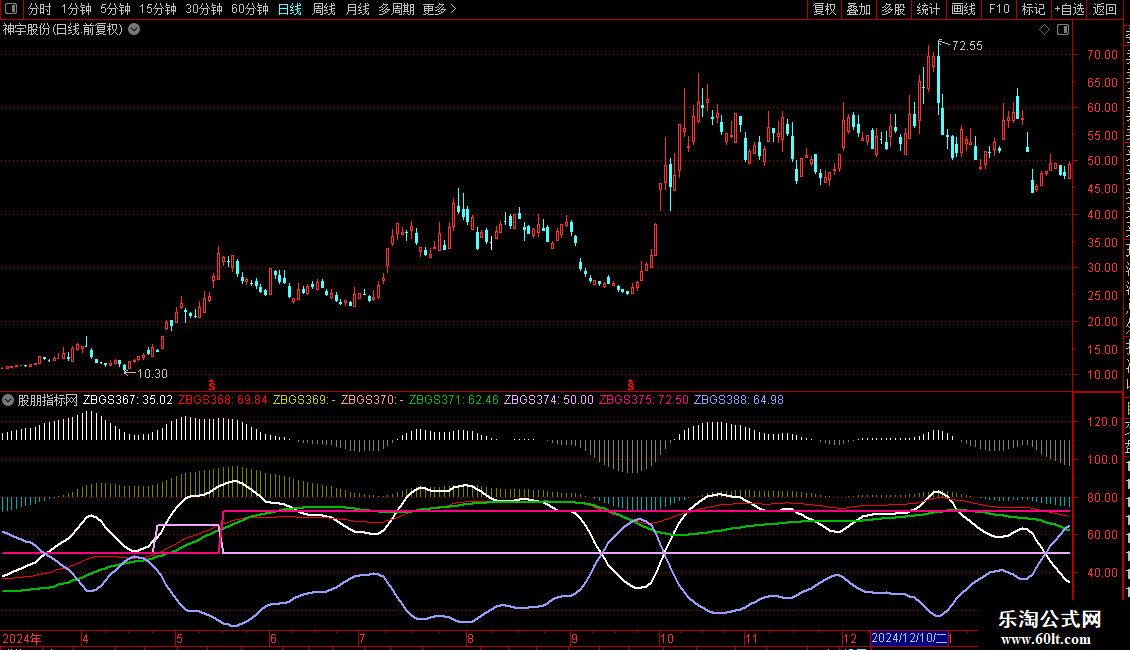This screenshot has height=650, width=1130.
Task: Add stock via +自选 button
Action: tap(1069, 9)
